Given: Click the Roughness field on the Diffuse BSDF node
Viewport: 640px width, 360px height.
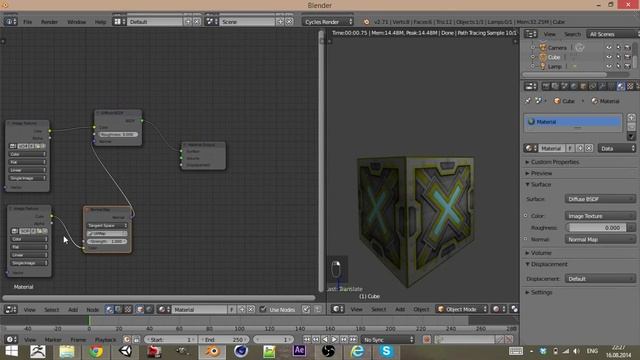Looking at the screenshot, I should (x=118, y=134).
